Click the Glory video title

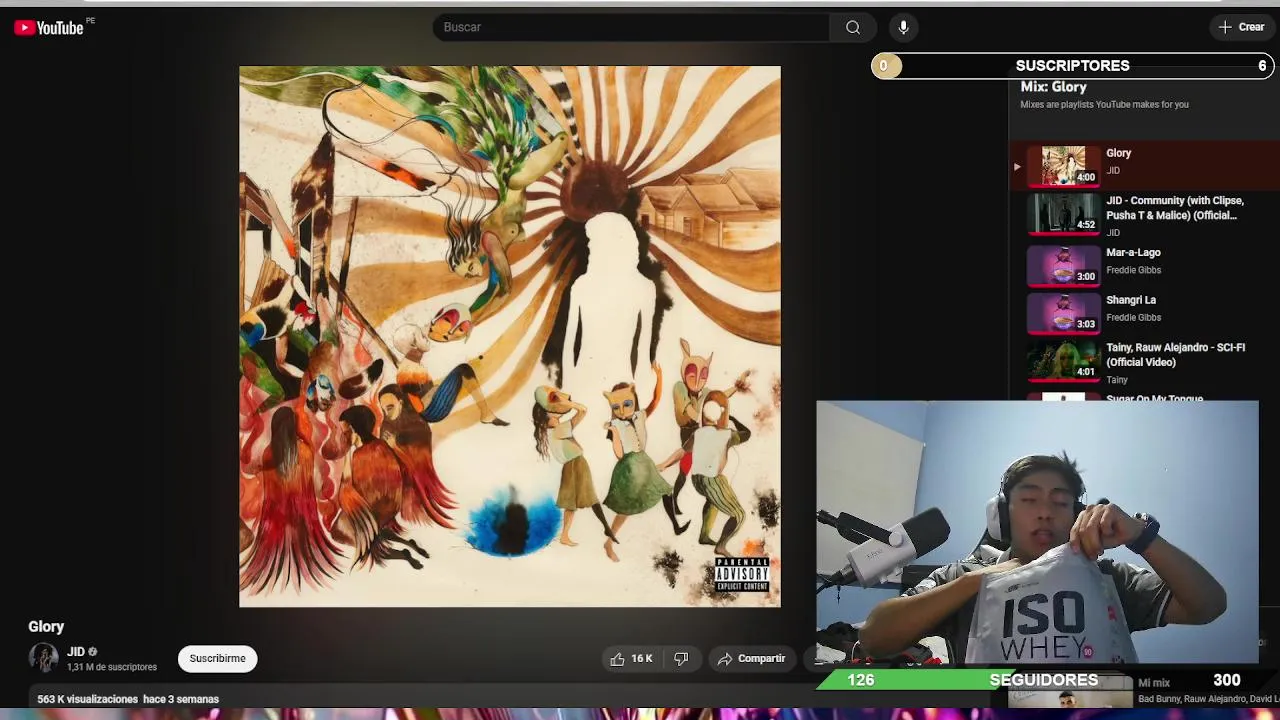(46, 626)
